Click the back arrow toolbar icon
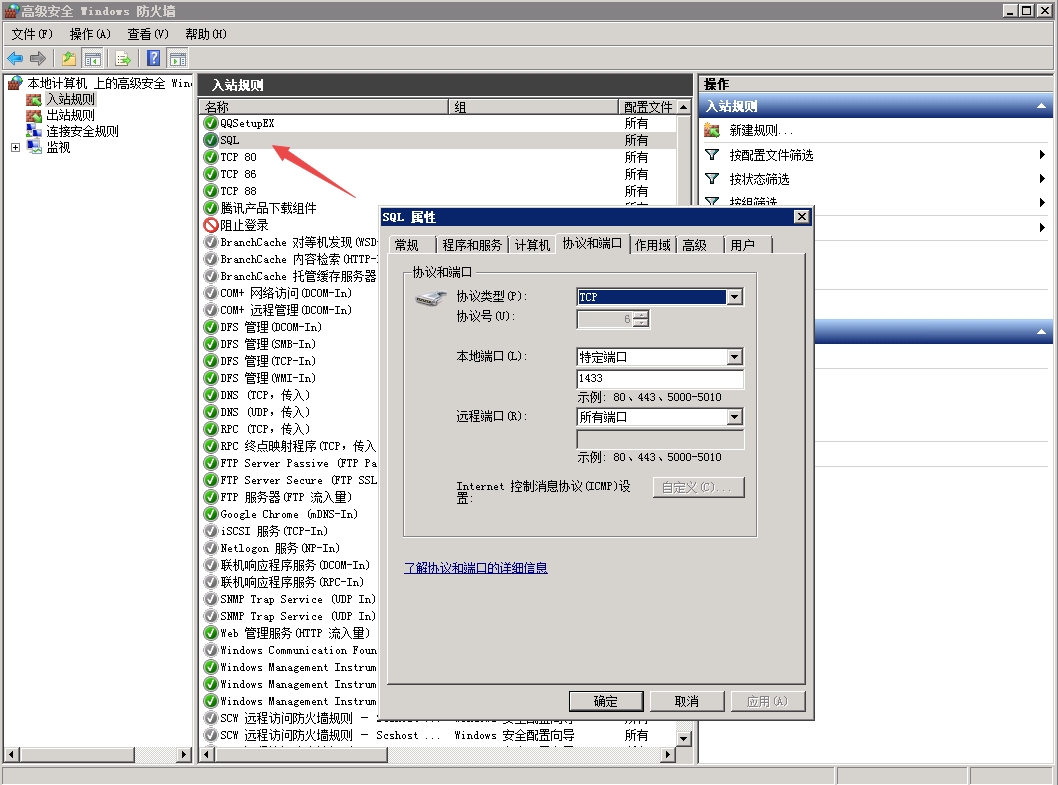Image resolution: width=1058 pixels, height=785 pixels. [15, 59]
